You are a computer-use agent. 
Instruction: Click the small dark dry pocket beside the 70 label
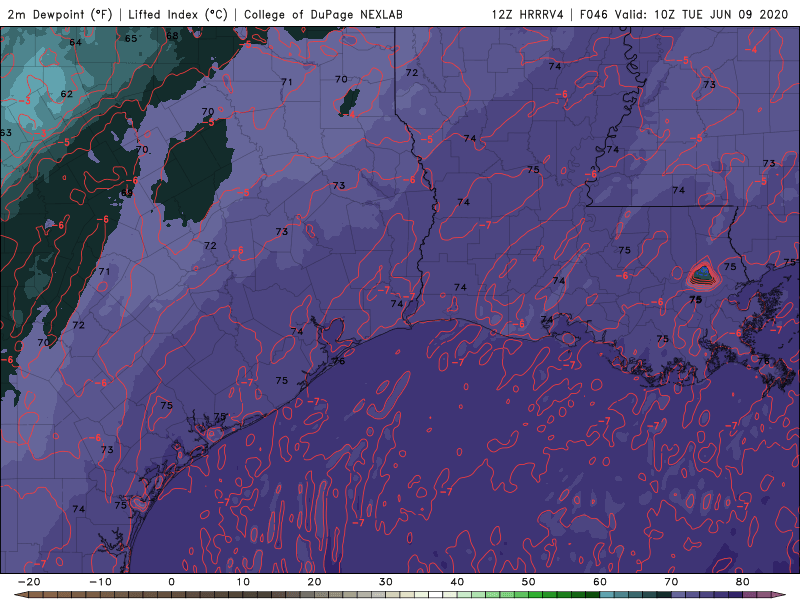click(350, 102)
